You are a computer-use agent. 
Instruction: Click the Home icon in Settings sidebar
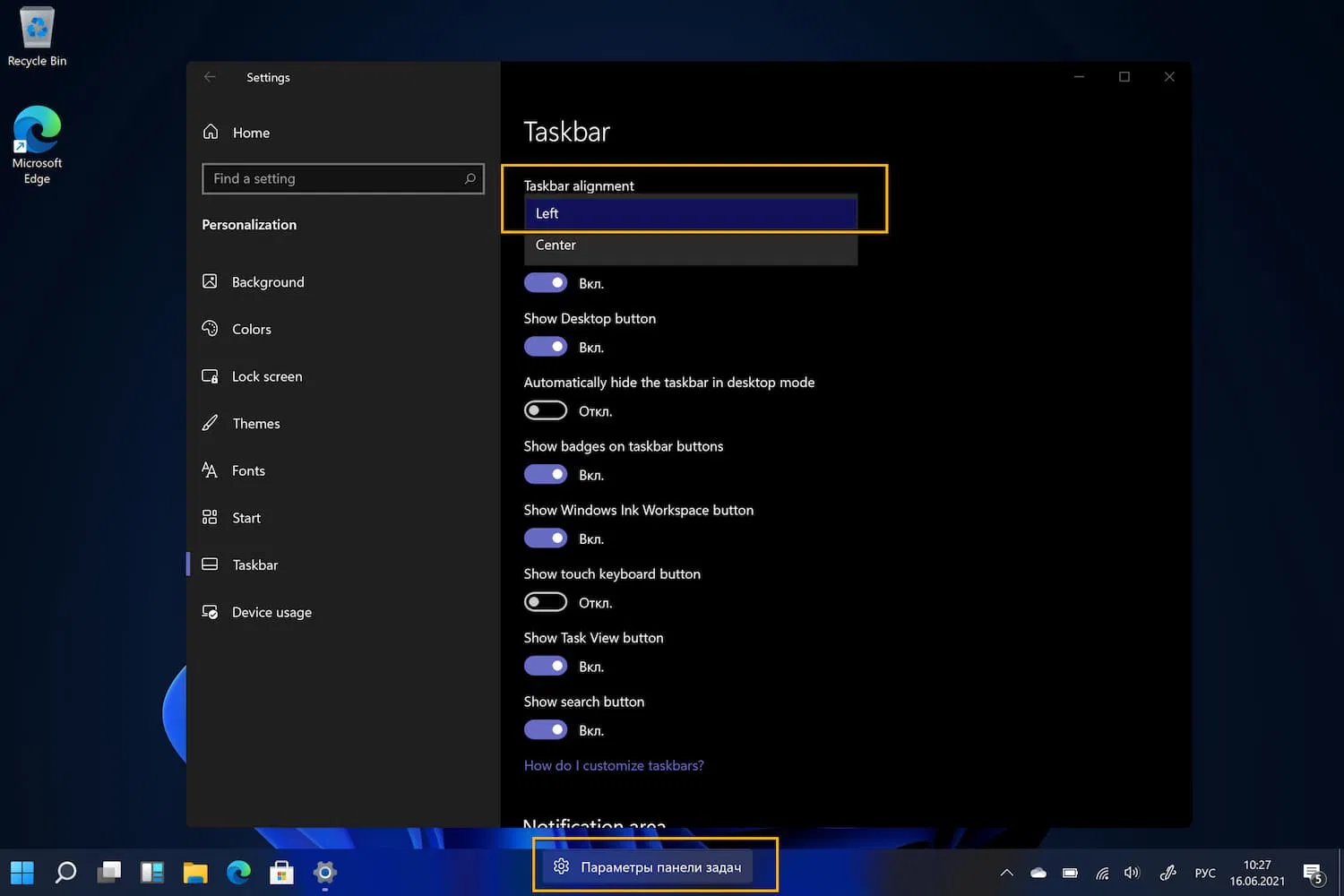coord(211,132)
